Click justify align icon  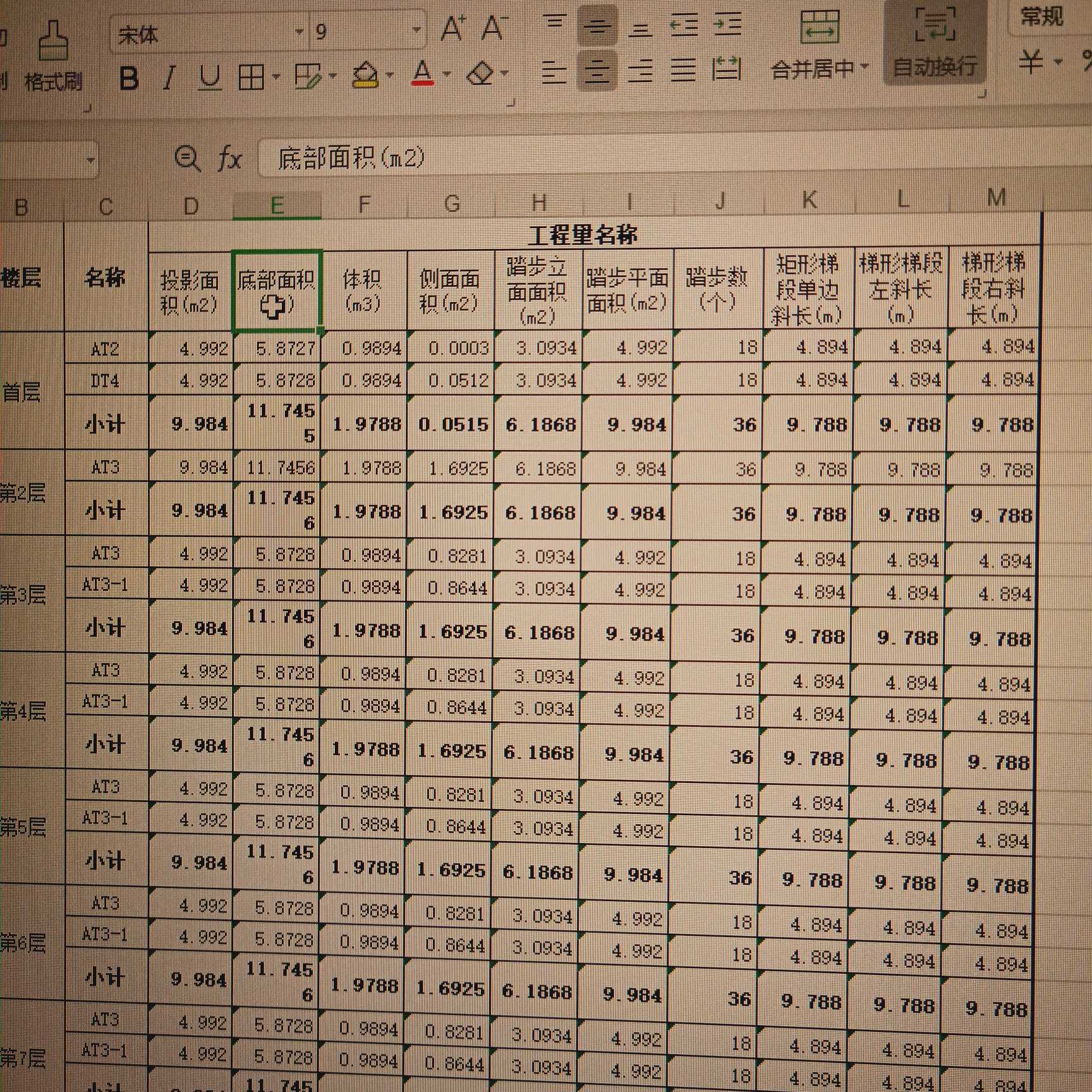pyautogui.click(x=683, y=70)
